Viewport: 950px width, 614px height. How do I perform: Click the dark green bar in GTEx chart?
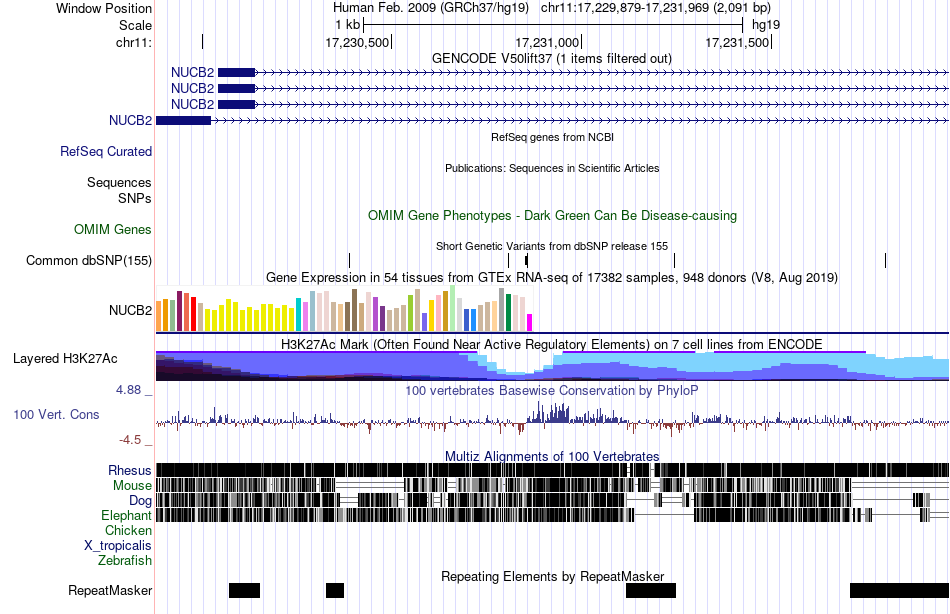[509, 313]
